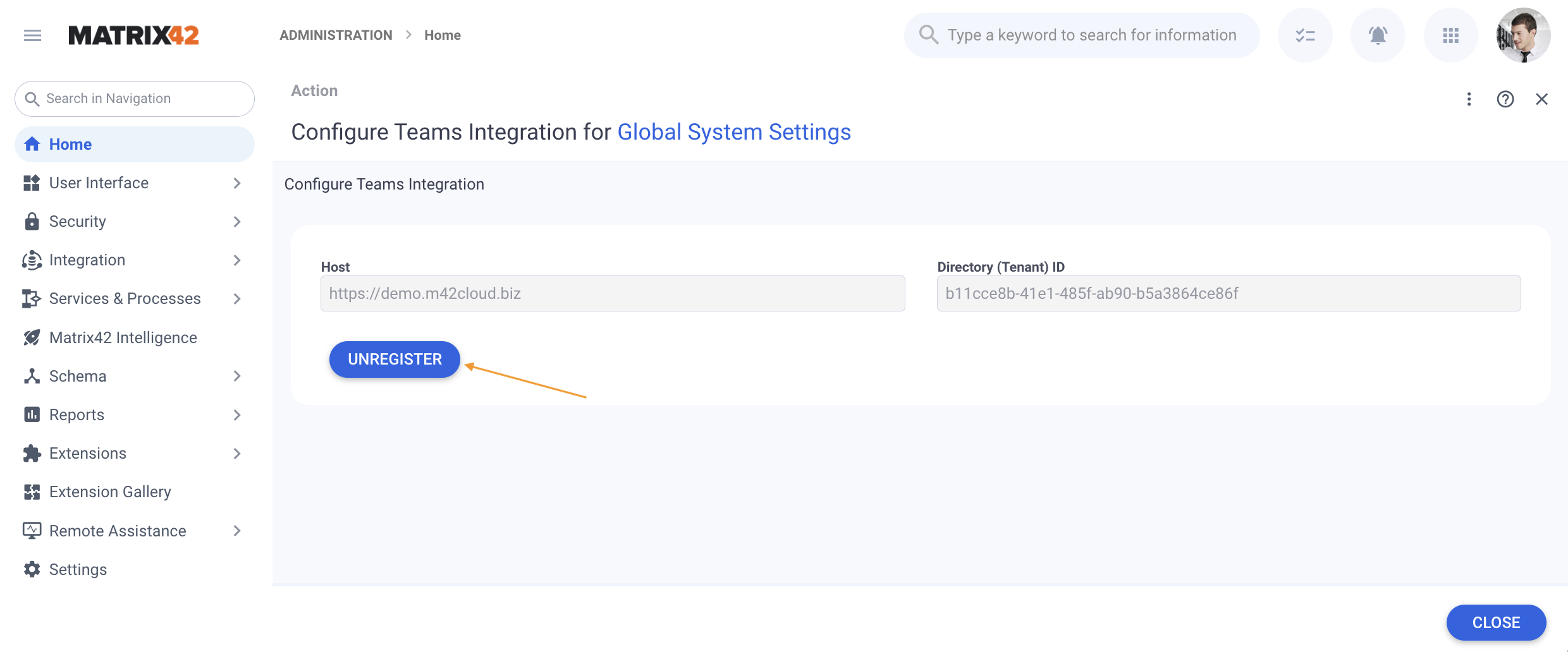Click the Integration sidebar icon
Viewport: 1568px width, 652px height.
[x=32, y=260]
